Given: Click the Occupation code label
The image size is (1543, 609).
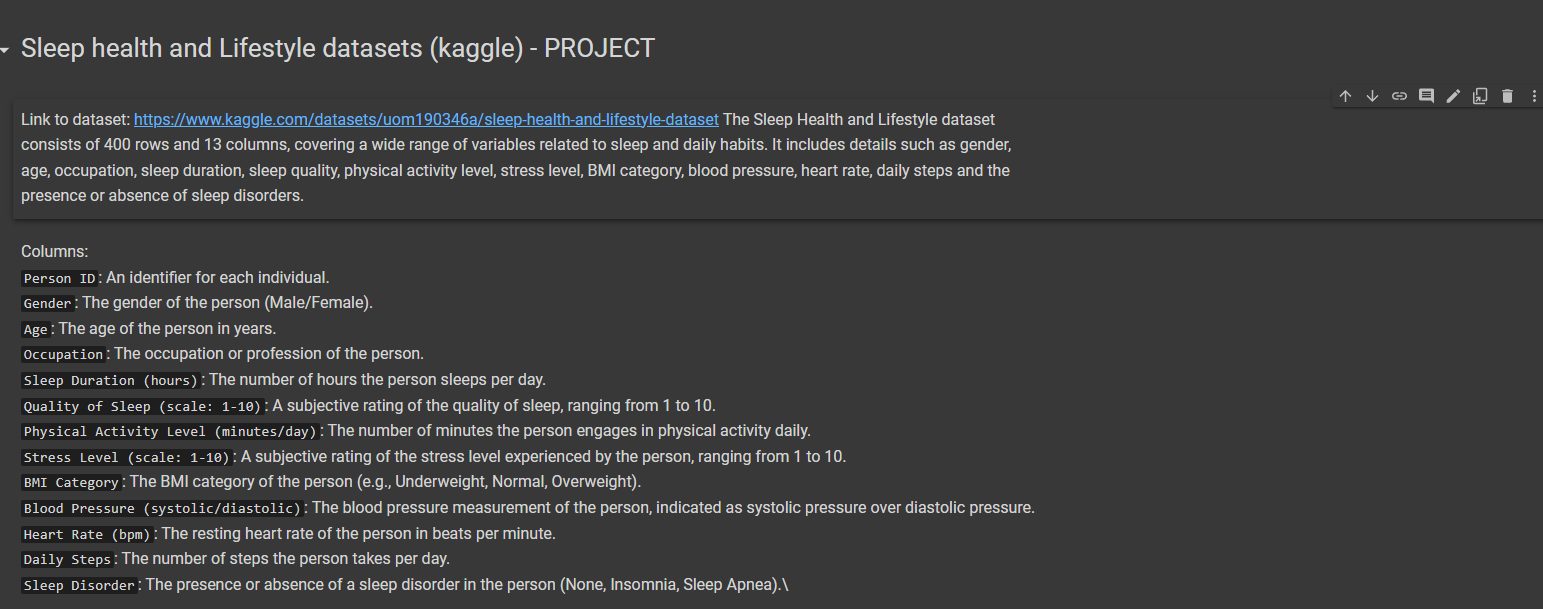Looking at the screenshot, I should 63,354.
